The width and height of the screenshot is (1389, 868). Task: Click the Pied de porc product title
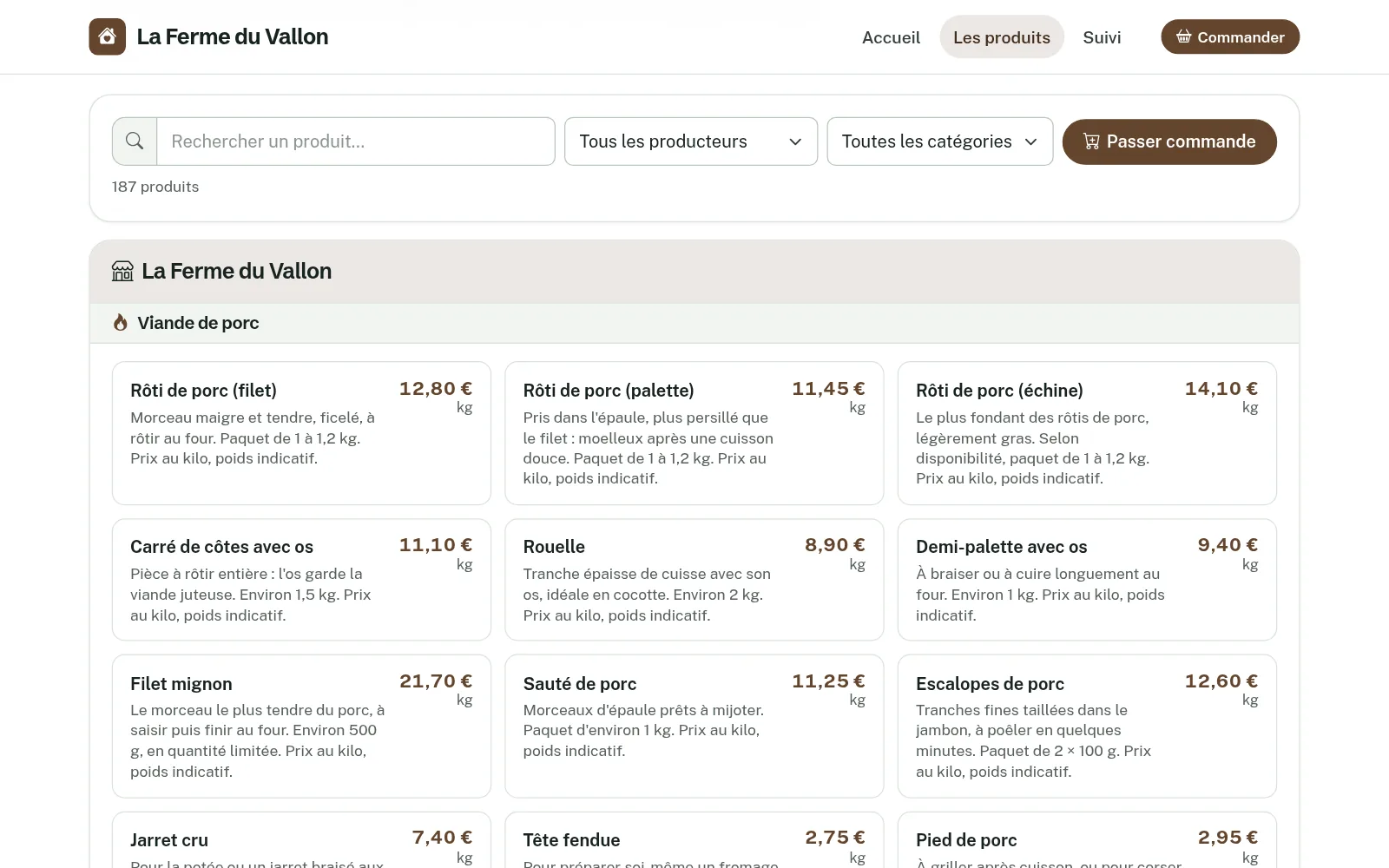(x=966, y=840)
